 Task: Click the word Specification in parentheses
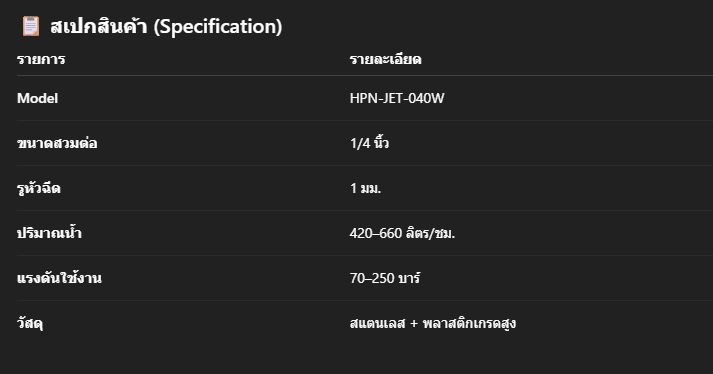coord(218,26)
